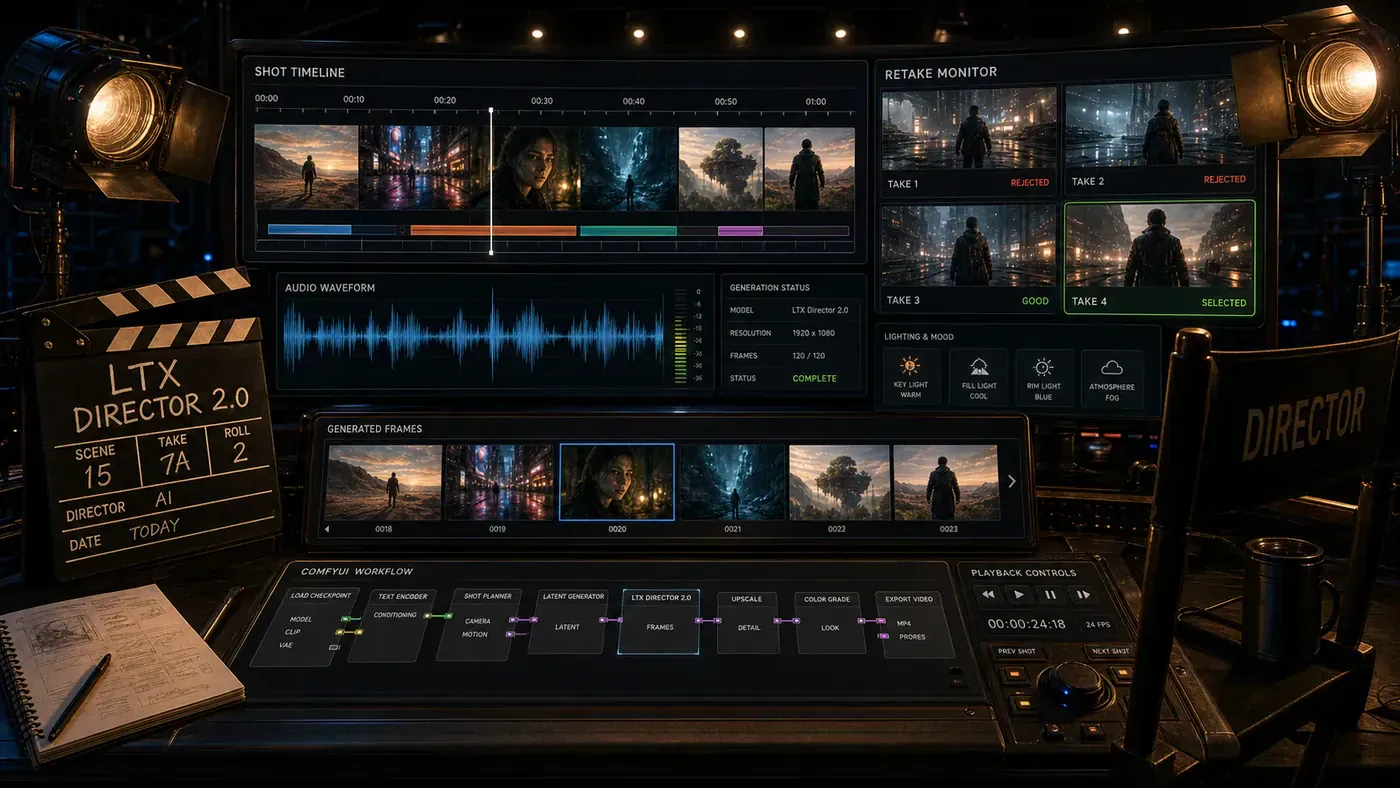Click the NEXT SHOT button
1400x788 pixels.
click(1108, 651)
